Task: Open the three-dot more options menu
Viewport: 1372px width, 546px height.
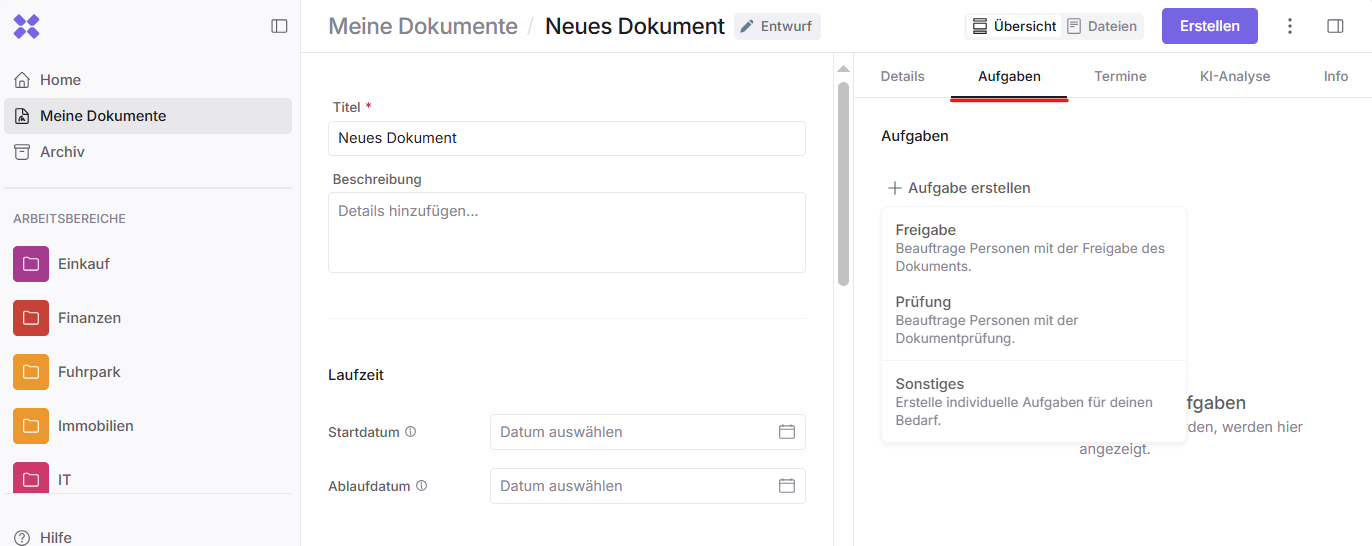Action: [x=1290, y=26]
